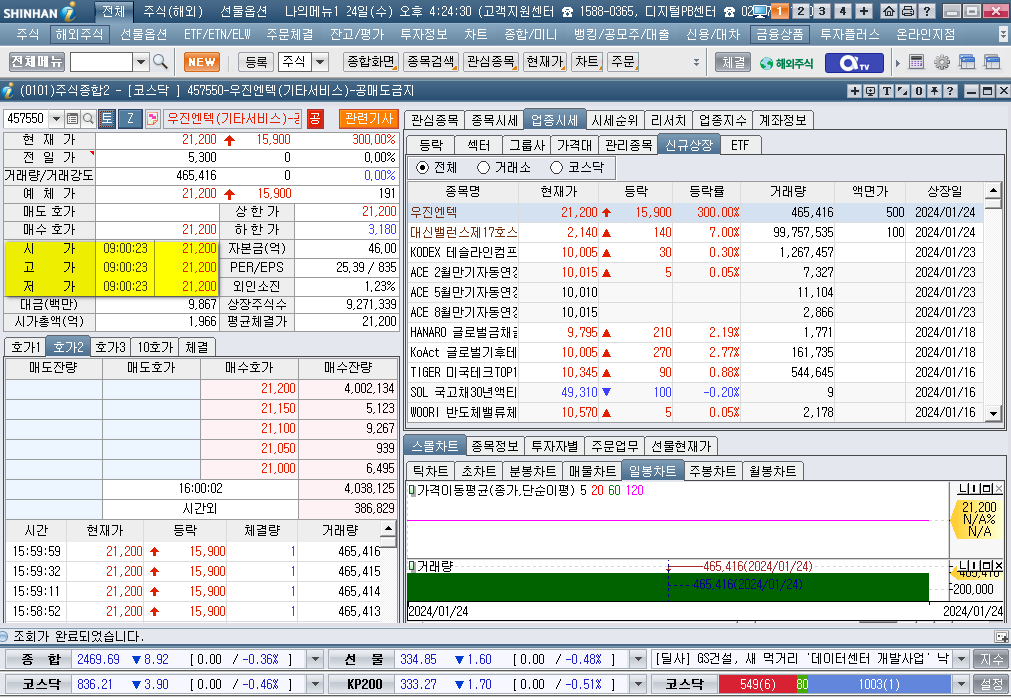Image resolution: width=1011 pixels, height=698 pixels.
Task: Click the plus icon in 주식종합2 window header
Action: [854, 91]
